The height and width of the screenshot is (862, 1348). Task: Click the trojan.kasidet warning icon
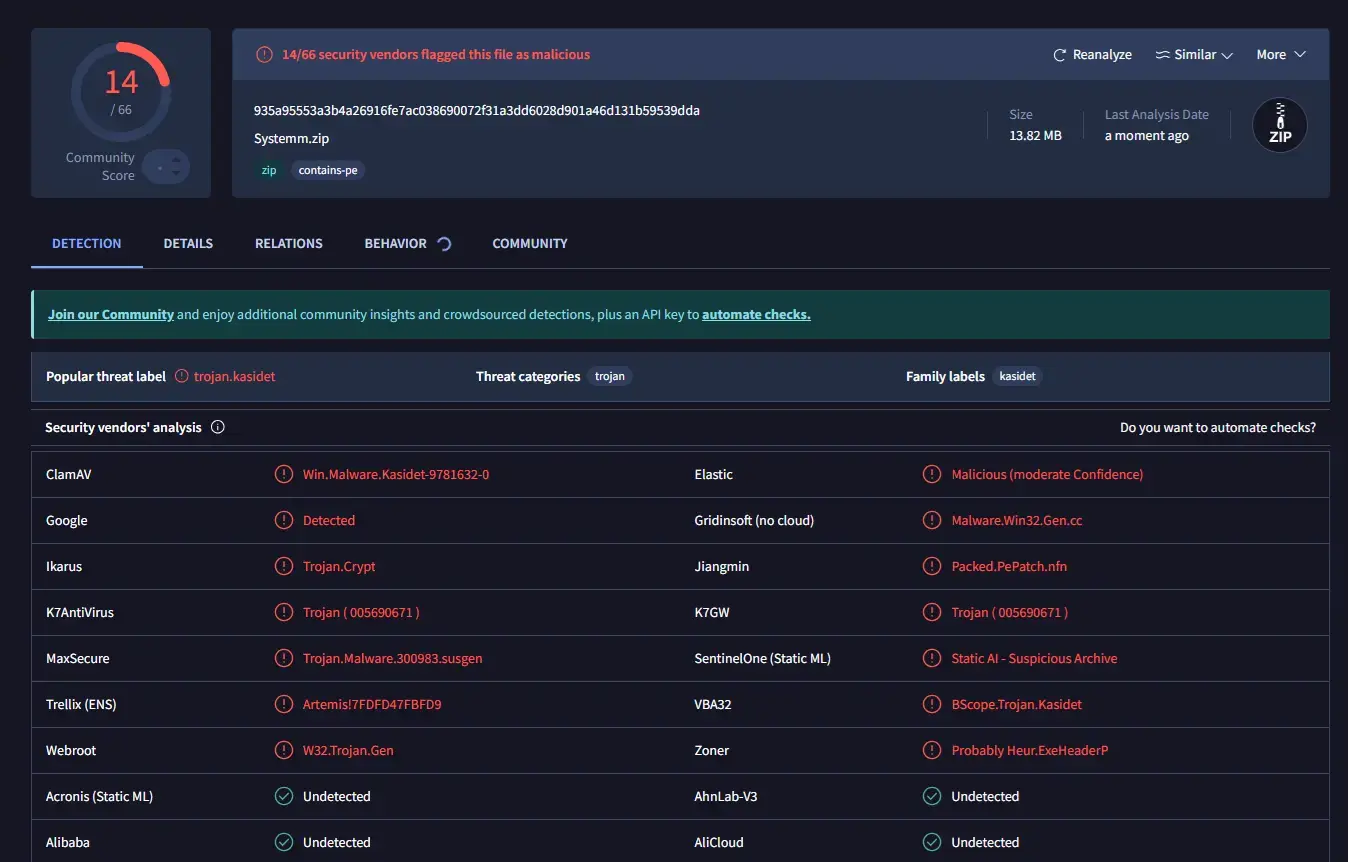coord(182,377)
